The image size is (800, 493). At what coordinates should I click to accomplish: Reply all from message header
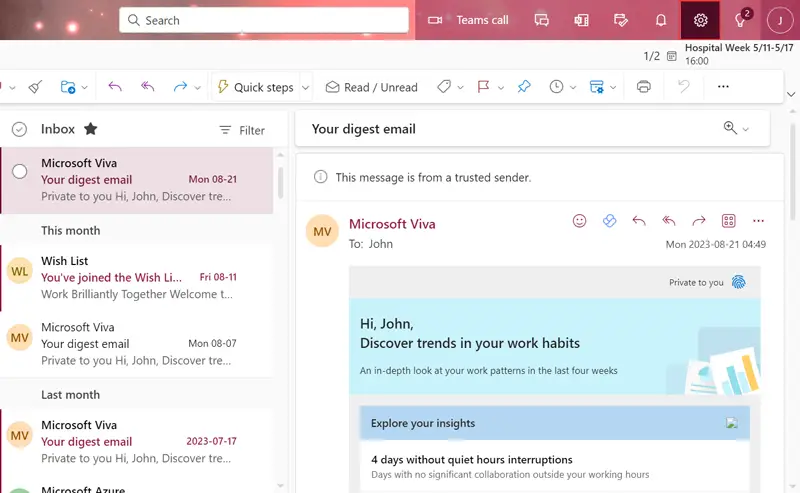(669, 221)
